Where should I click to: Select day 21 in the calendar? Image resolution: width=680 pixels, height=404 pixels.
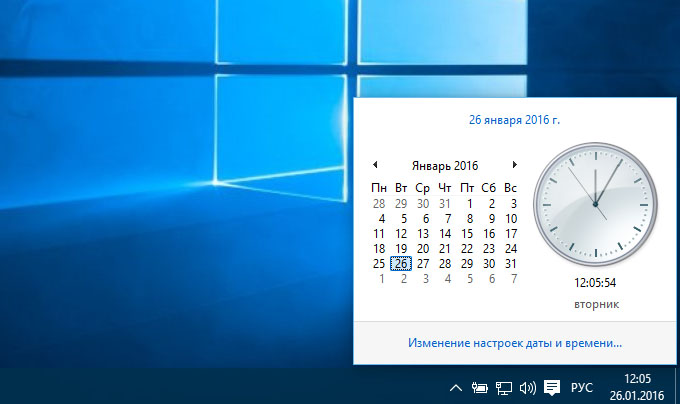coord(445,249)
